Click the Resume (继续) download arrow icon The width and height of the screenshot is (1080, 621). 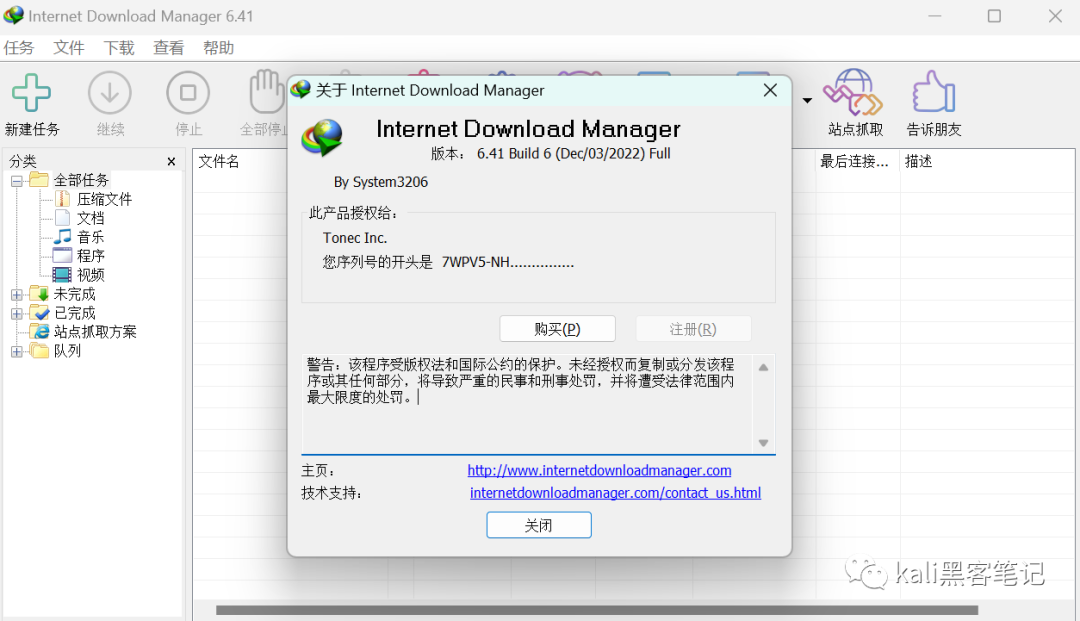[x=110, y=92]
